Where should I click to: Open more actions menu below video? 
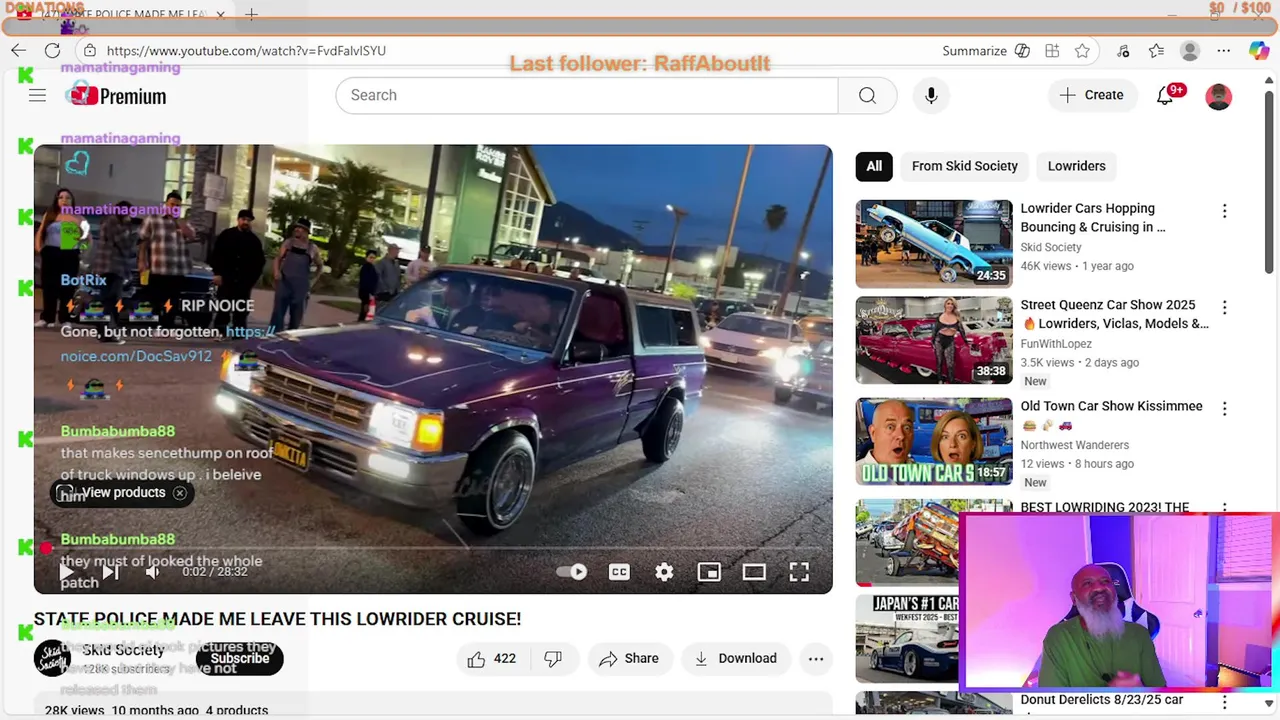click(x=816, y=658)
